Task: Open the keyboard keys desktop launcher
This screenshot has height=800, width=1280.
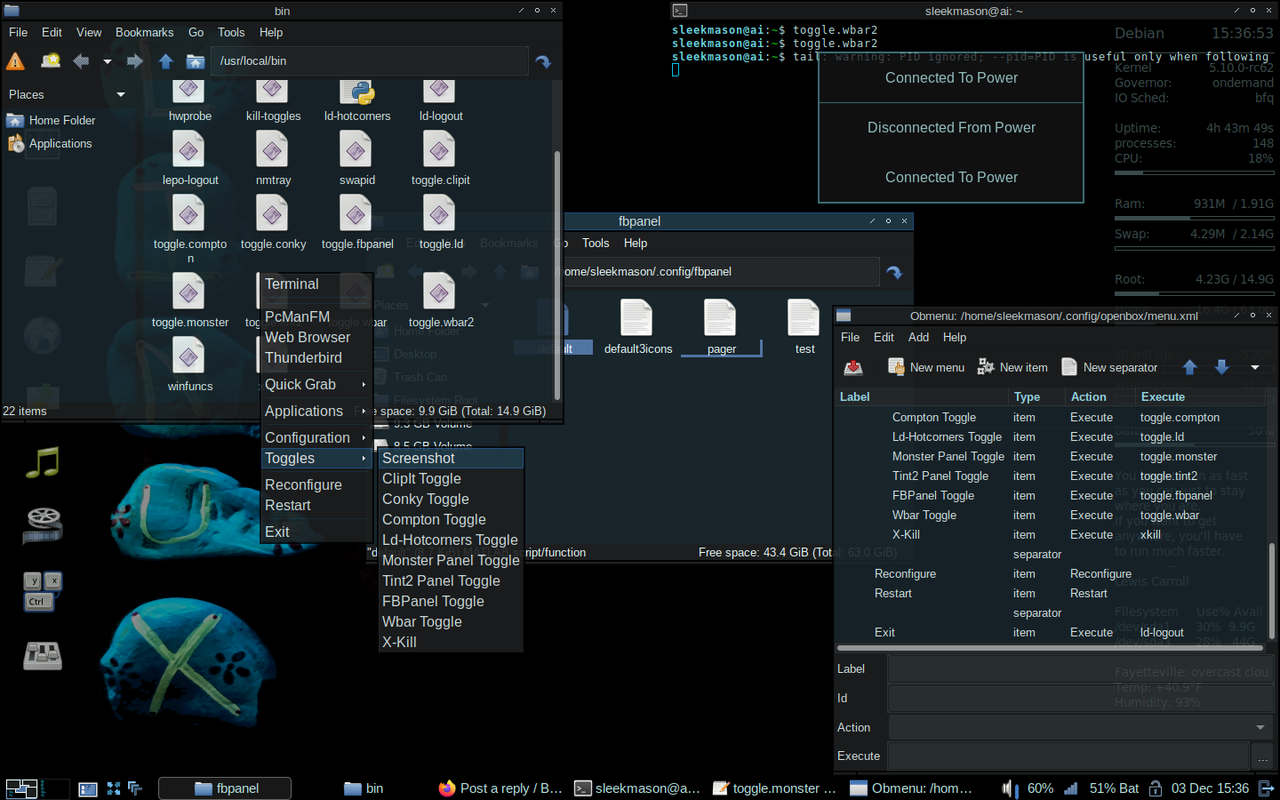Action: pos(42,591)
